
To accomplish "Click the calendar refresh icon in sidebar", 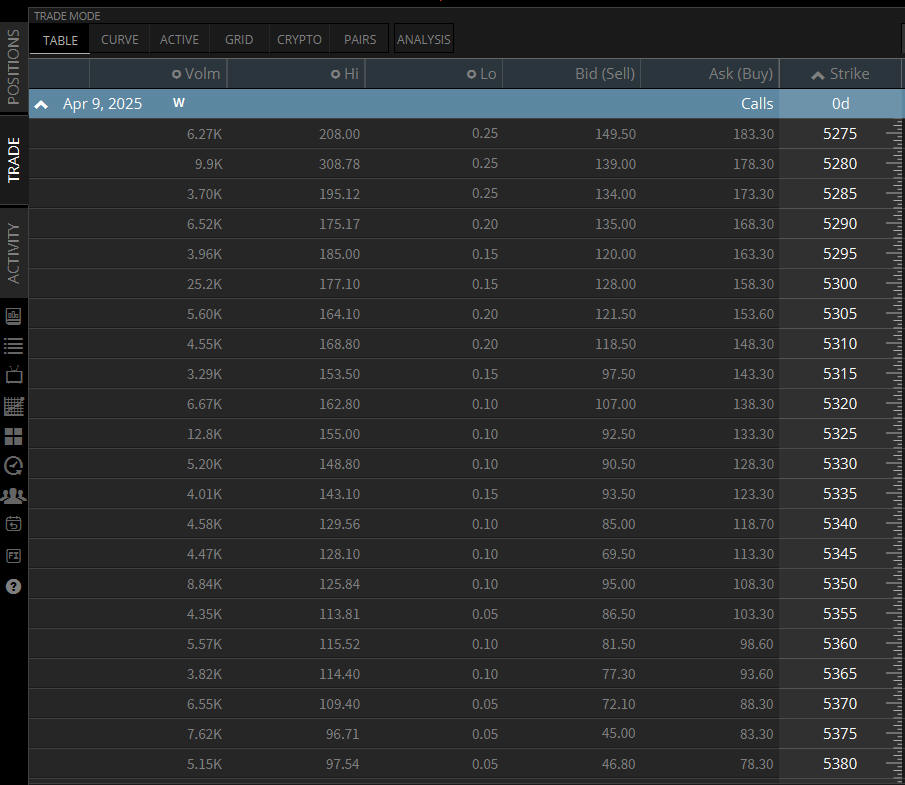I will pyautogui.click(x=14, y=524).
